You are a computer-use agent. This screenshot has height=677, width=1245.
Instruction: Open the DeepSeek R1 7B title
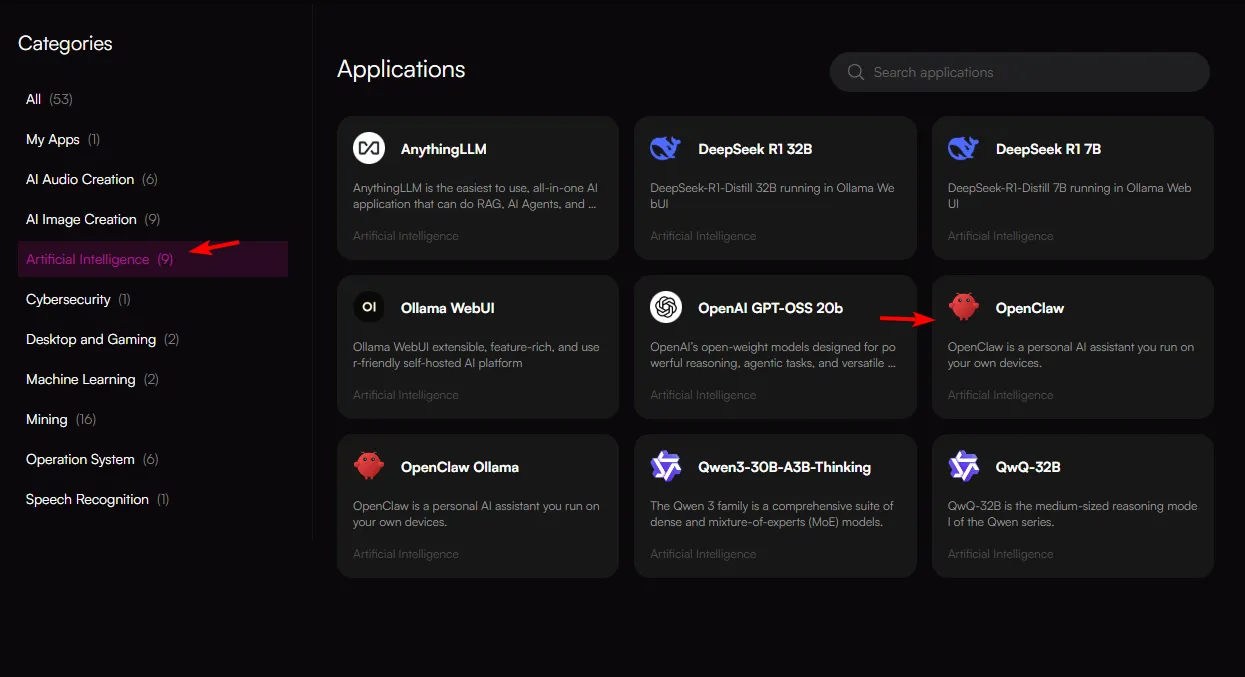(1048, 149)
